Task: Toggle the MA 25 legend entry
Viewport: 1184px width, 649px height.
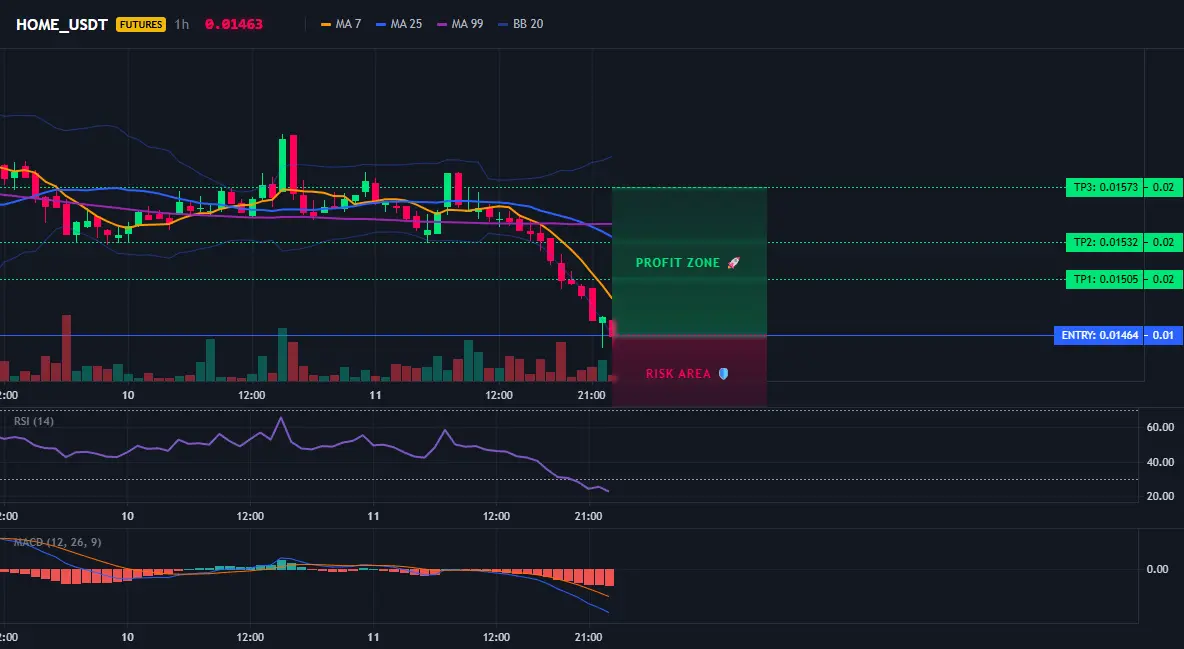Action: pos(399,24)
